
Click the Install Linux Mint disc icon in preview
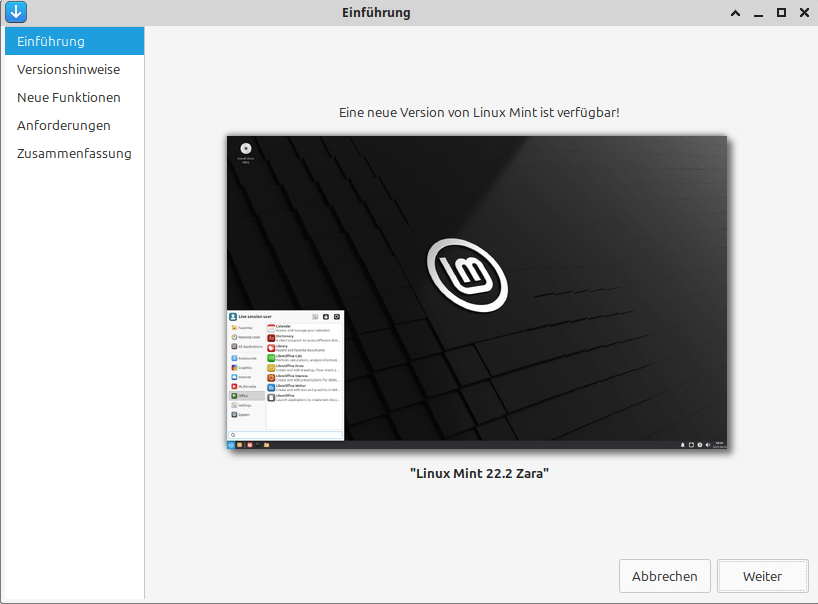click(x=245, y=150)
